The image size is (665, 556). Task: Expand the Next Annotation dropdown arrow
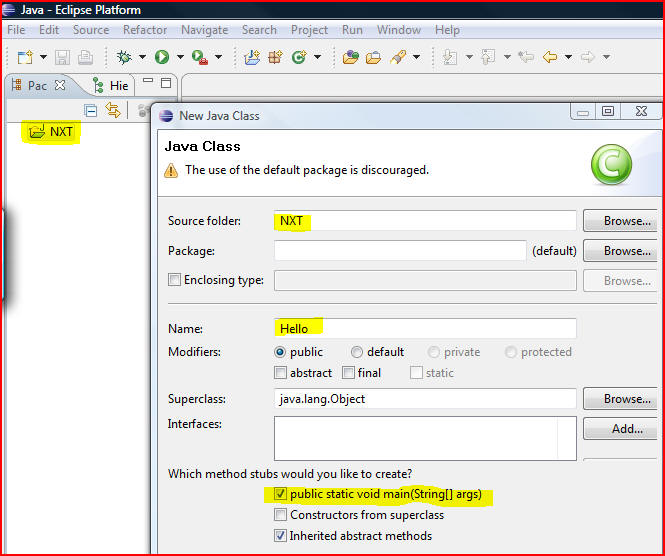[x=469, y=57]
